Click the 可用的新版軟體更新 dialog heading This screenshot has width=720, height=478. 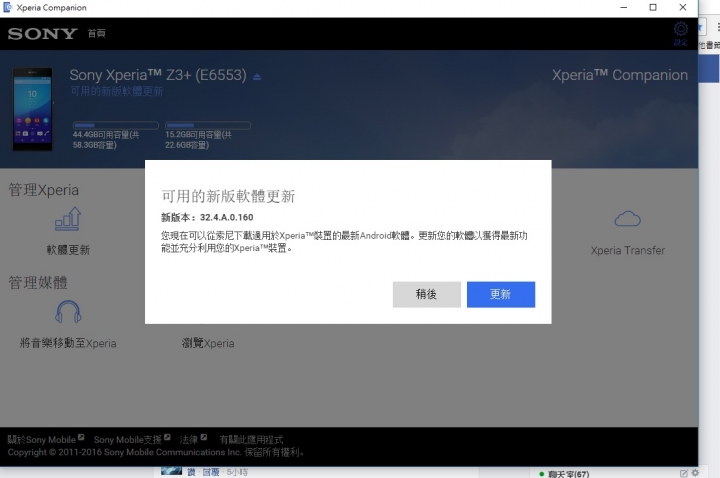click(x=228, y=196)
